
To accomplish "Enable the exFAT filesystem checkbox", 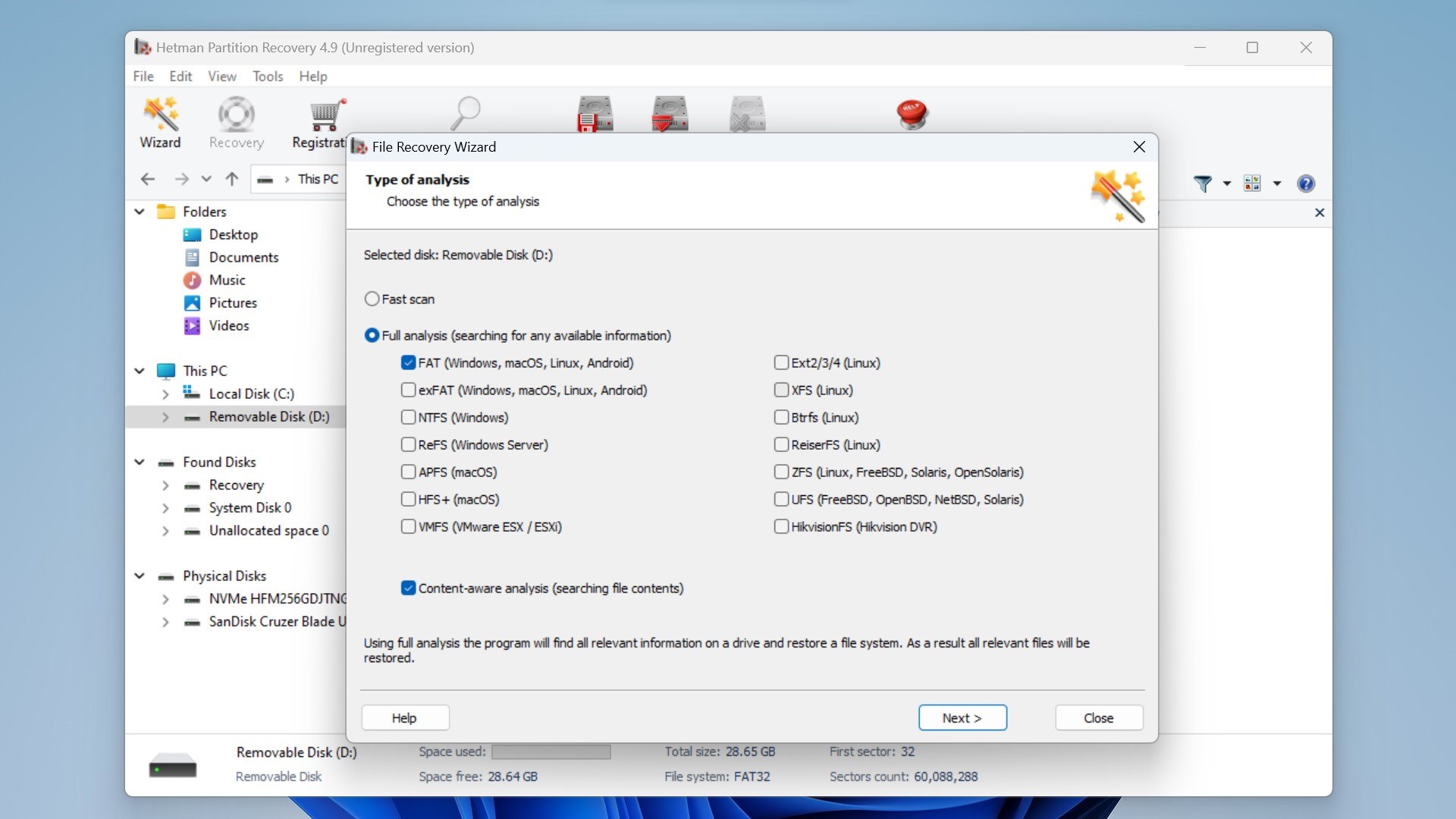I will click(x=407, y=390).
